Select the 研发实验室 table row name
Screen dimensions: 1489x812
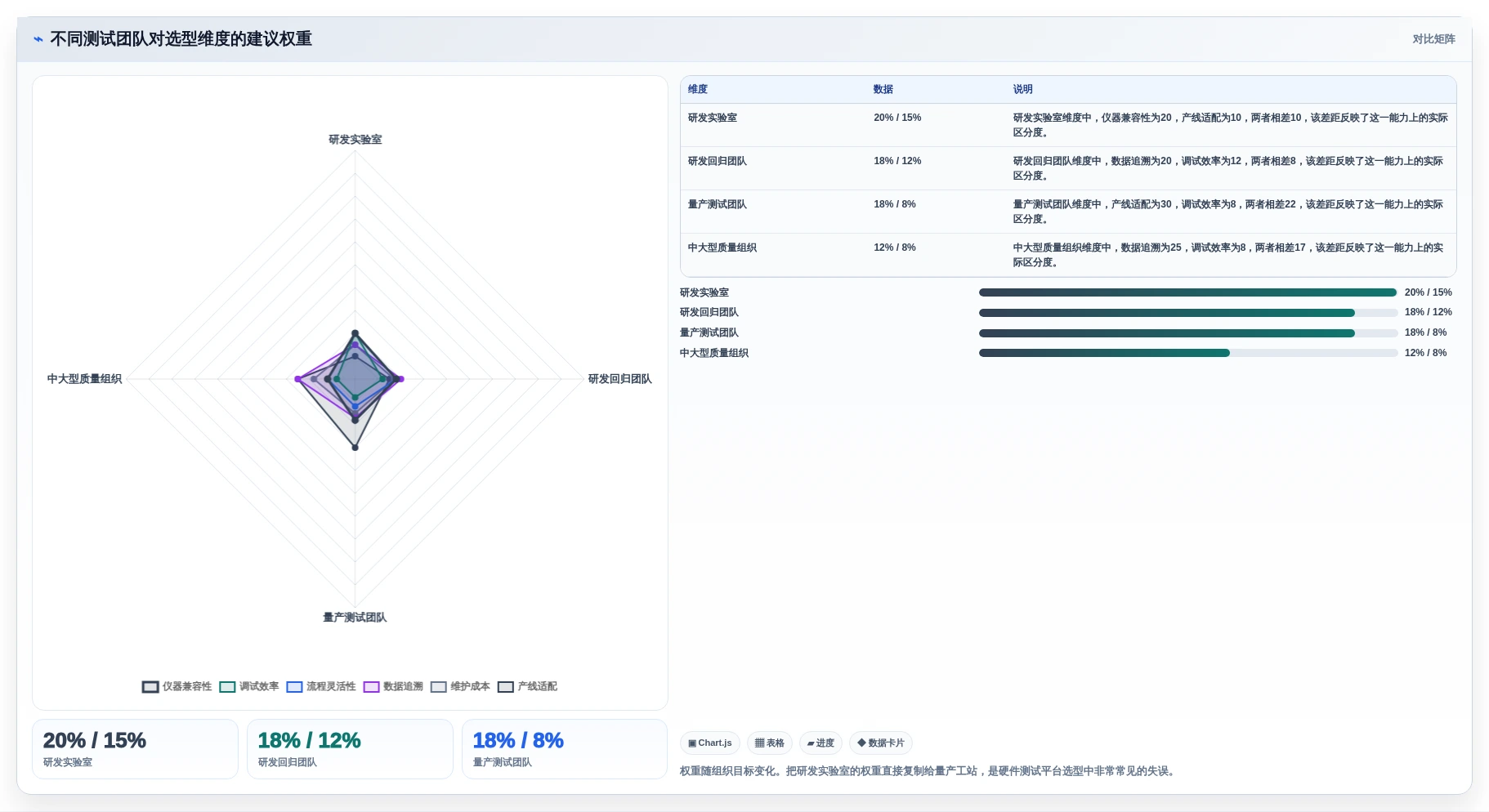point(713,118)
